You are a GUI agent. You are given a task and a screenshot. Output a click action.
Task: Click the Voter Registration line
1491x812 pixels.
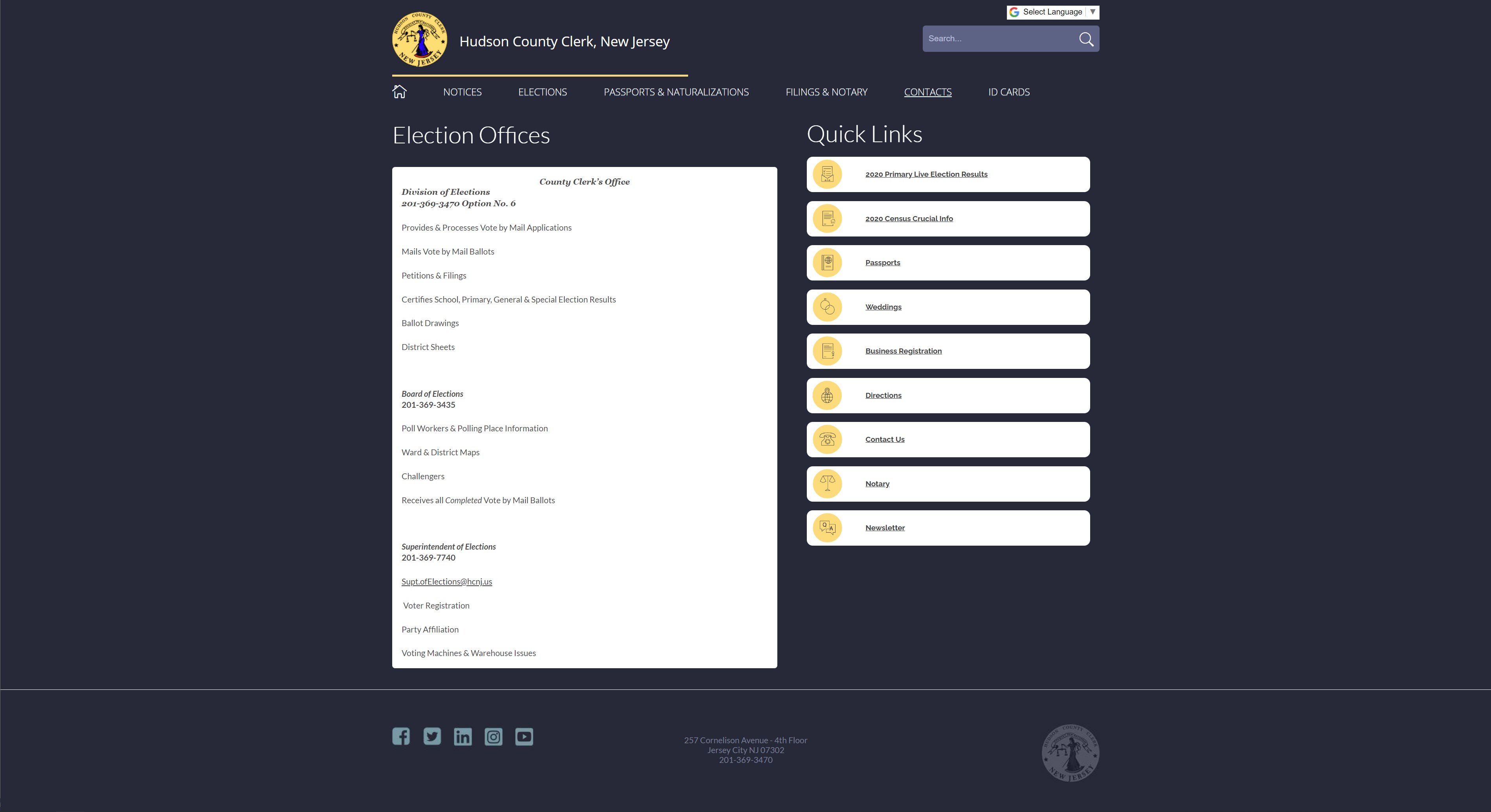point(437,606)
